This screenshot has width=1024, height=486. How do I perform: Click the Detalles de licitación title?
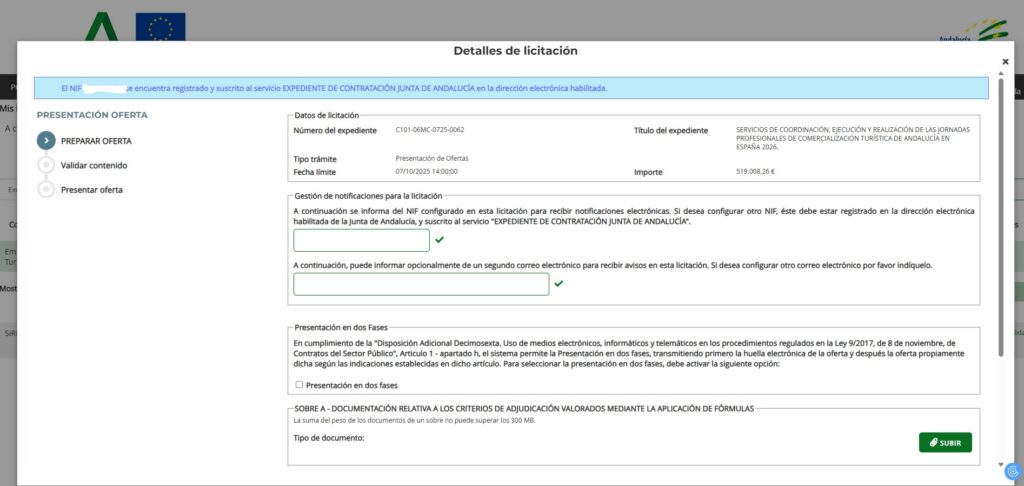515,51
